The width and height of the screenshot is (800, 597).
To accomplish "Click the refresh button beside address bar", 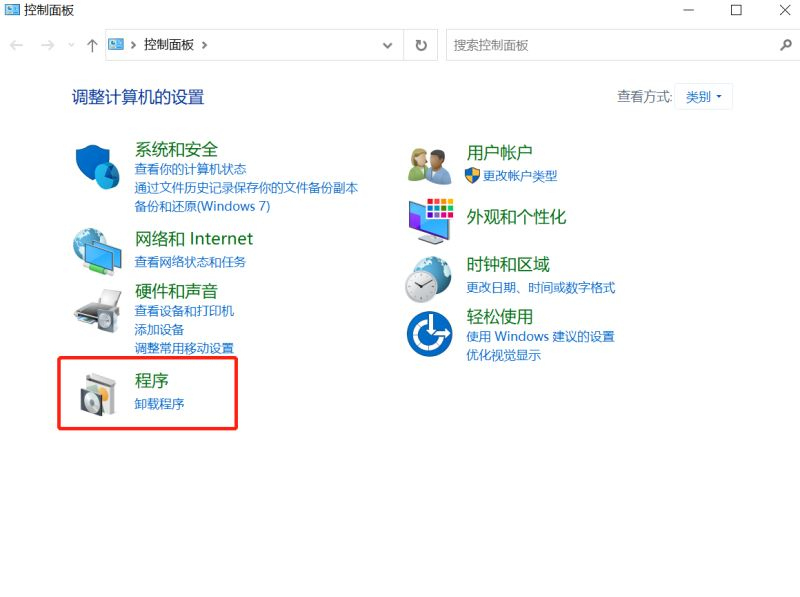I will [421, 45].
